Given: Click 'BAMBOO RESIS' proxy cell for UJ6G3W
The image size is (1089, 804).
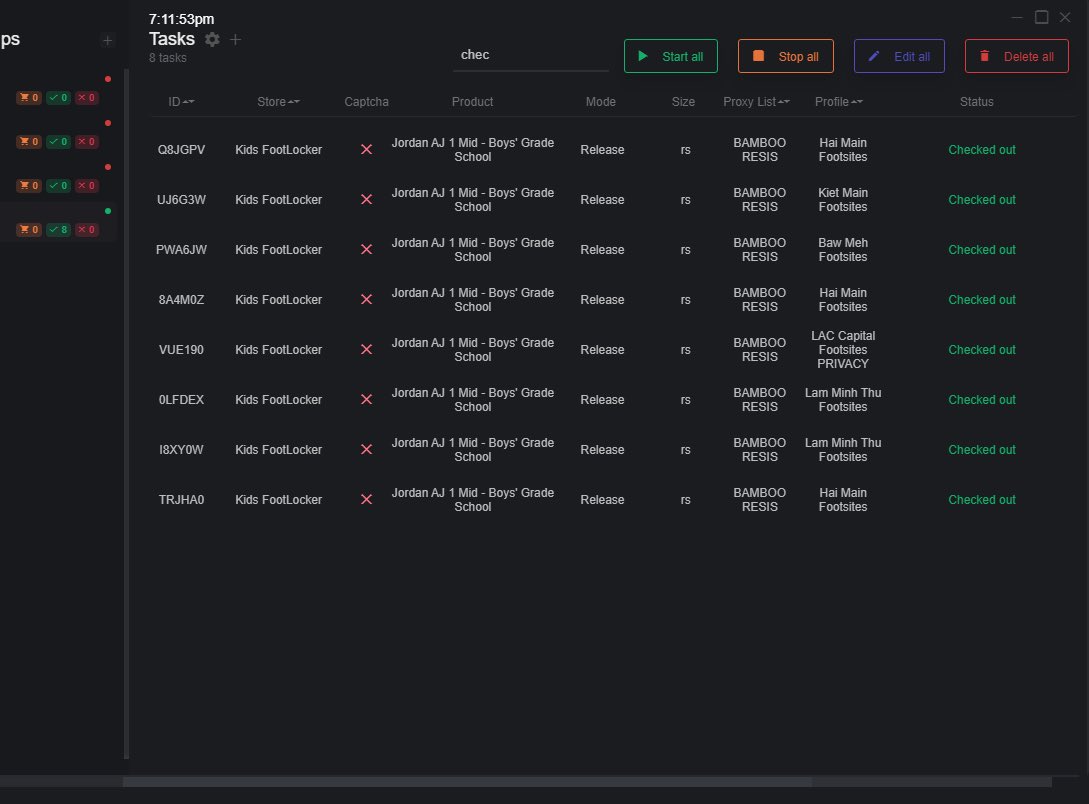Looking at the screenshot, I should [x=759, y=199].
